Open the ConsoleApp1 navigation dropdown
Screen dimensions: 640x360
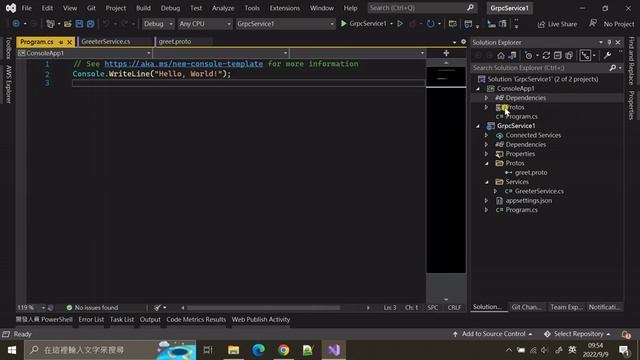84,53
